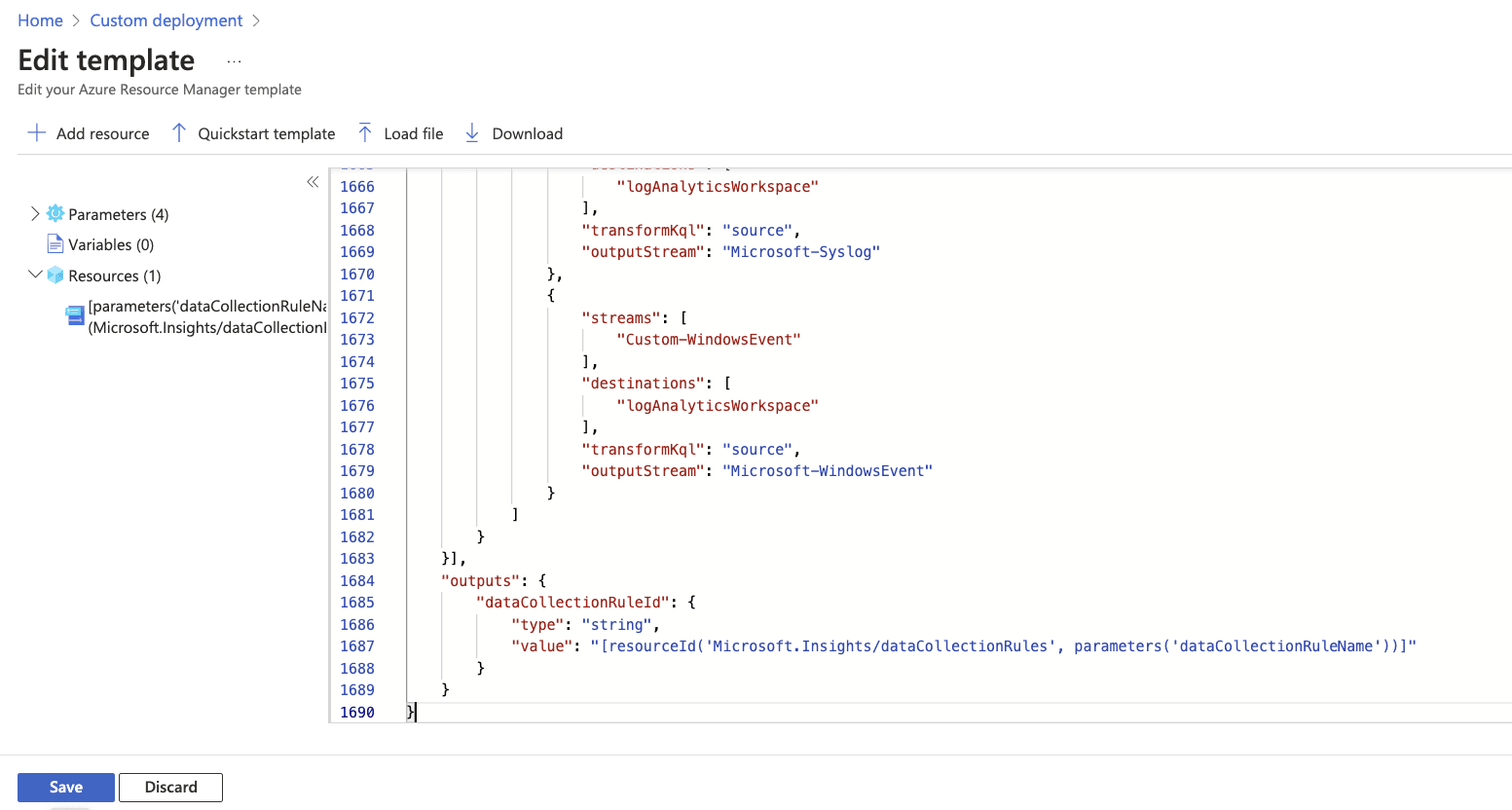Discard template changes

tap(170, 787)
